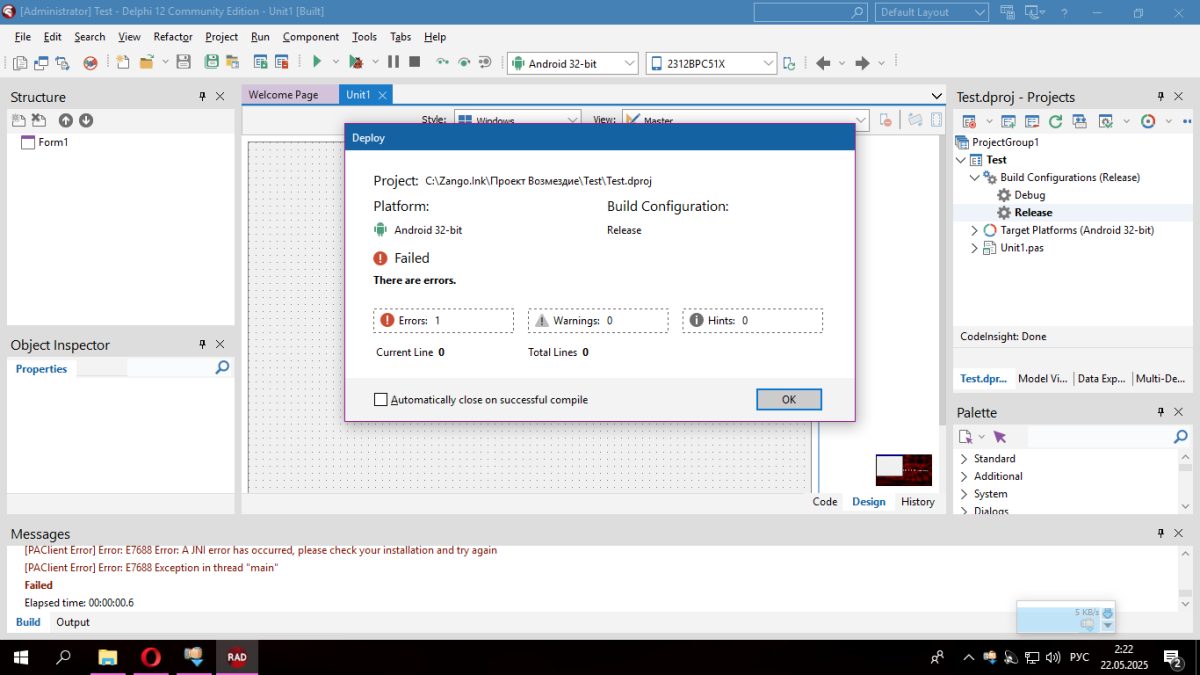Click the back navigation arrow
Viewport: 1200px width, 675px height.
tap(823, 63)
